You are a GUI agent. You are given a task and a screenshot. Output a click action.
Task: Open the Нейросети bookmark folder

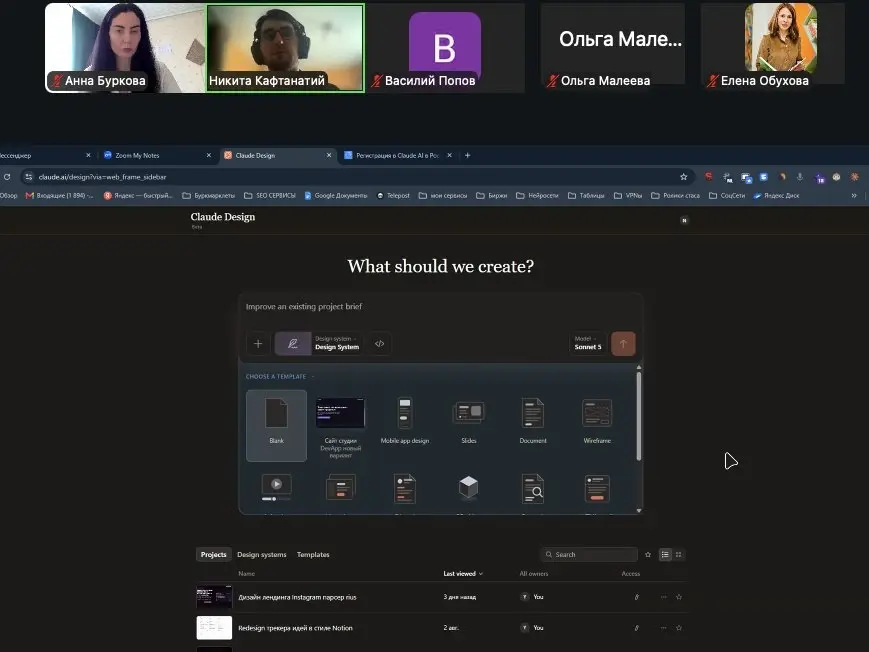pos(537,195)
